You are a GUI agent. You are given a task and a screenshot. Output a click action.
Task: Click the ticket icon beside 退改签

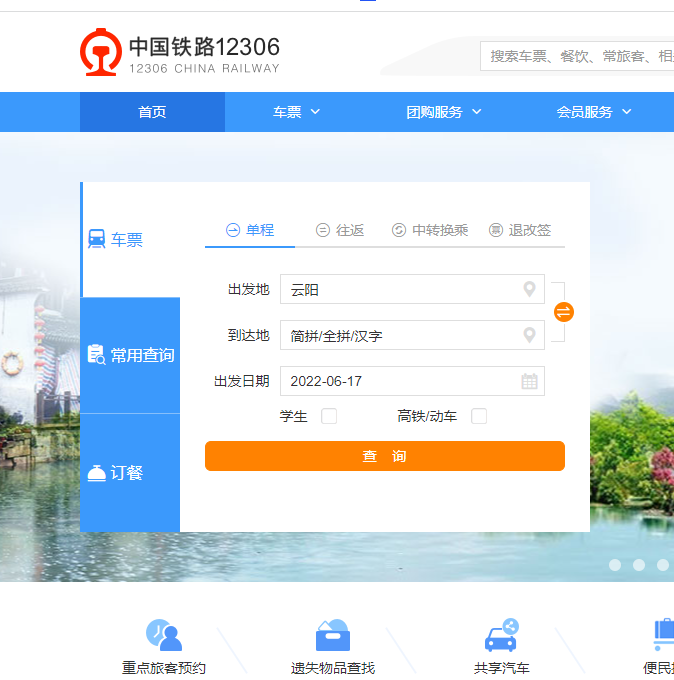pos(496,230)
